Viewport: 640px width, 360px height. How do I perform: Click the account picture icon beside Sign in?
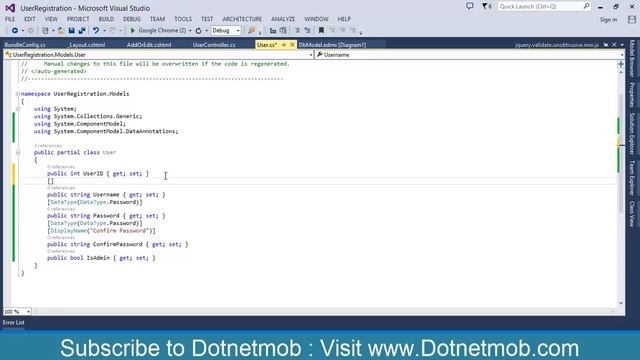(x=632, y=19)
